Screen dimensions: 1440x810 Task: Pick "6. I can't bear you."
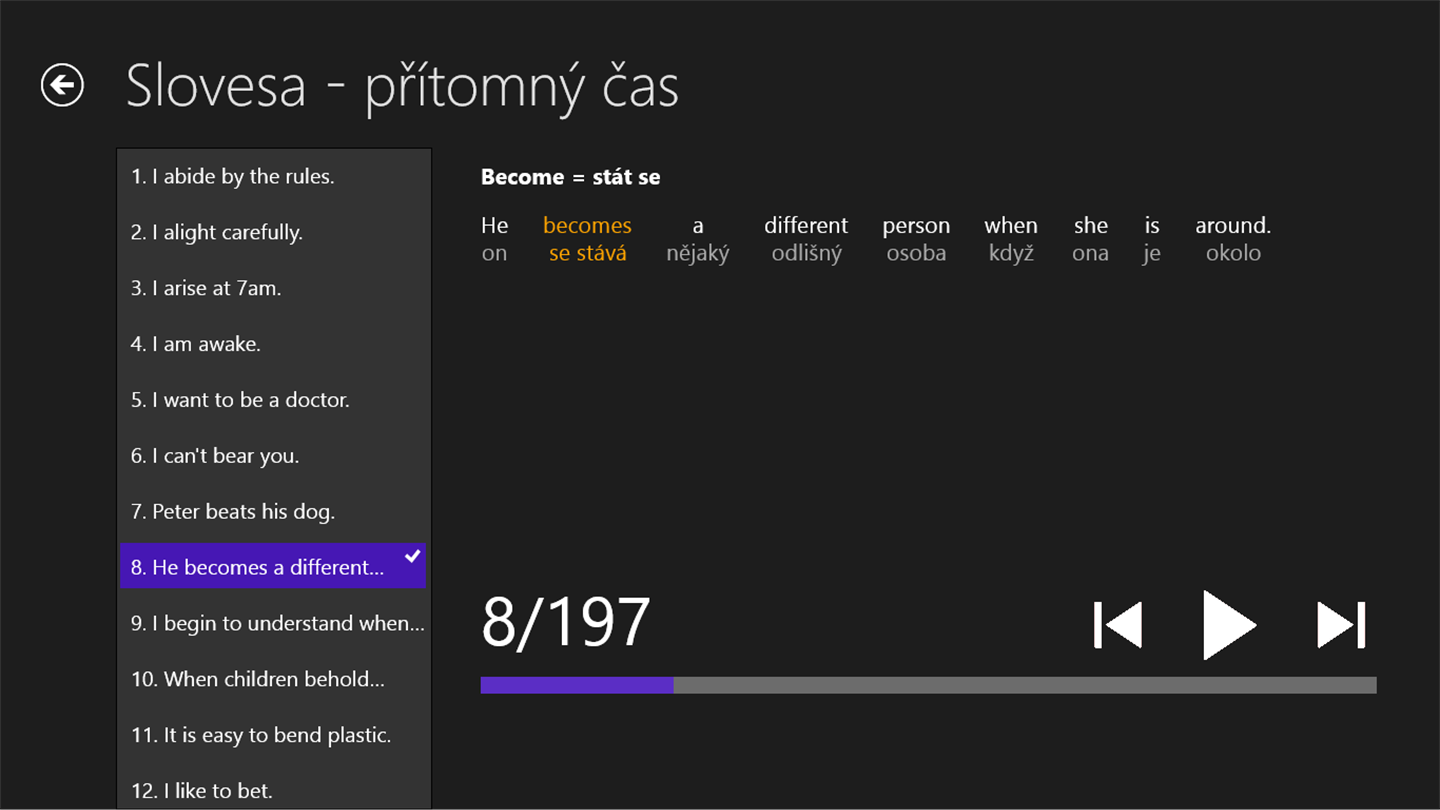tap(215, 457)
